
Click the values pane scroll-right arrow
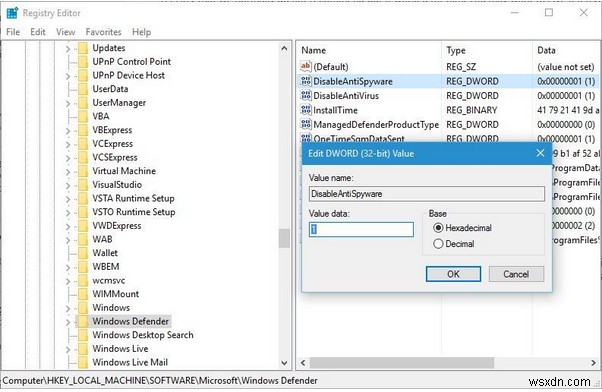(594, 362)
